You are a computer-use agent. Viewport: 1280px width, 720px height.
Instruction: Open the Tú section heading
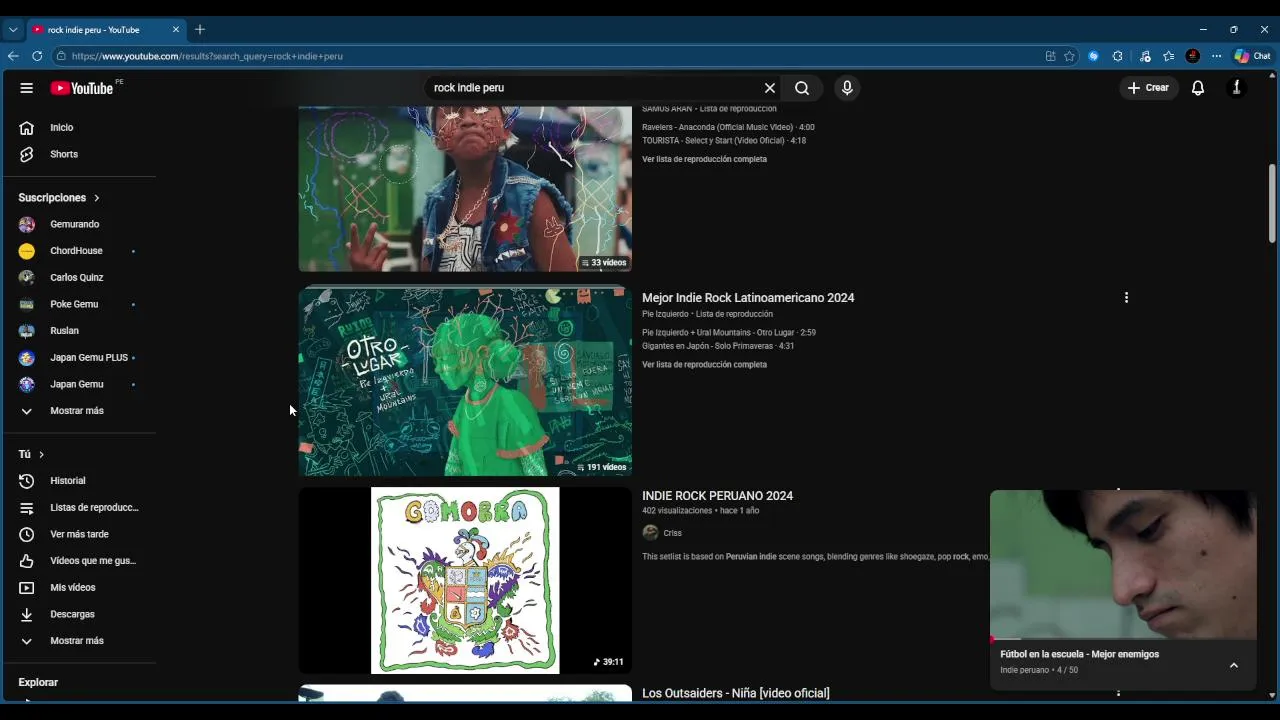pyautogui.click(x=31, y=454)
